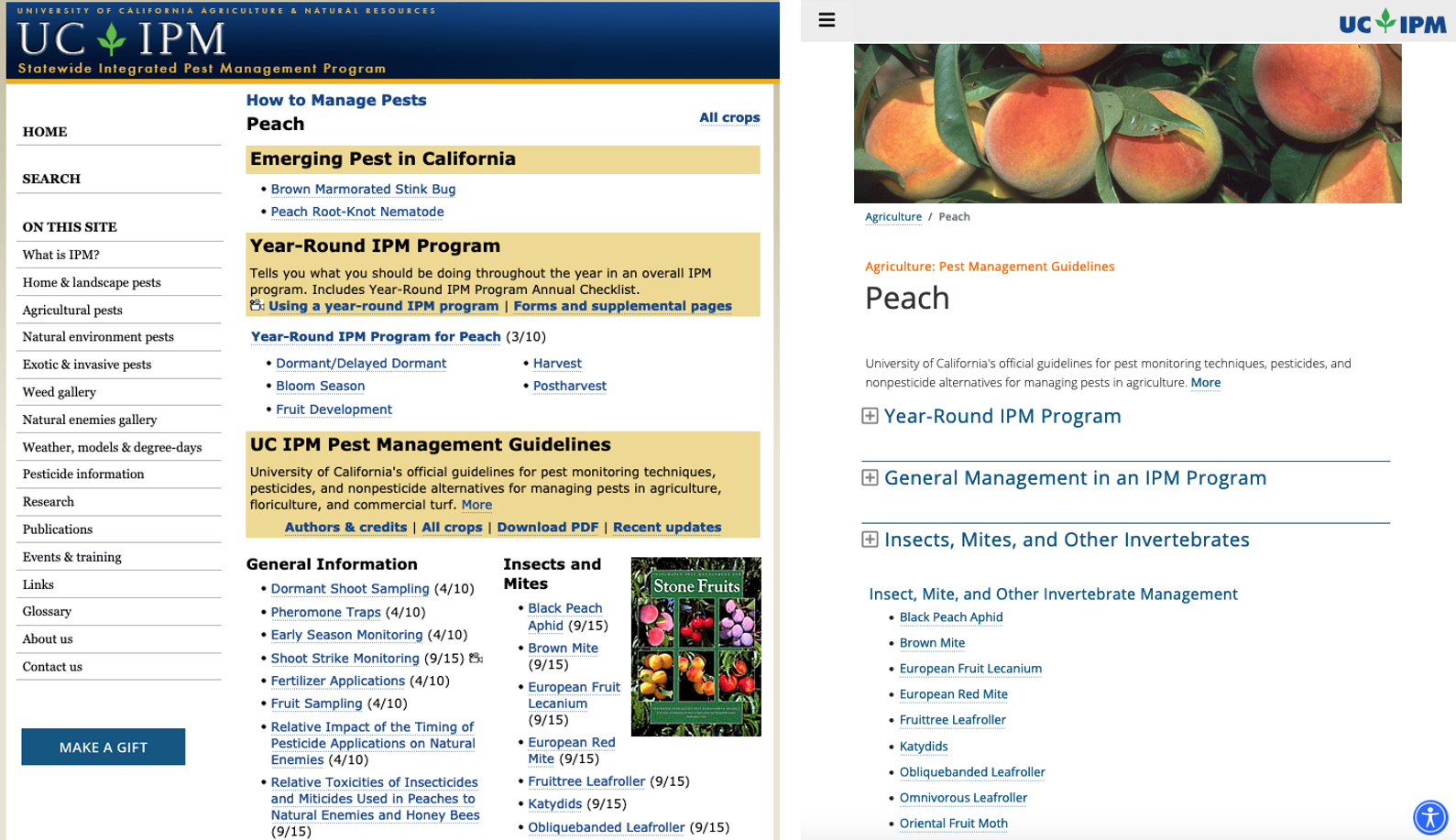Click the camera icon after Shoot Strike Monitoring
The image size is (1456, 840).
tap(476, 658)
